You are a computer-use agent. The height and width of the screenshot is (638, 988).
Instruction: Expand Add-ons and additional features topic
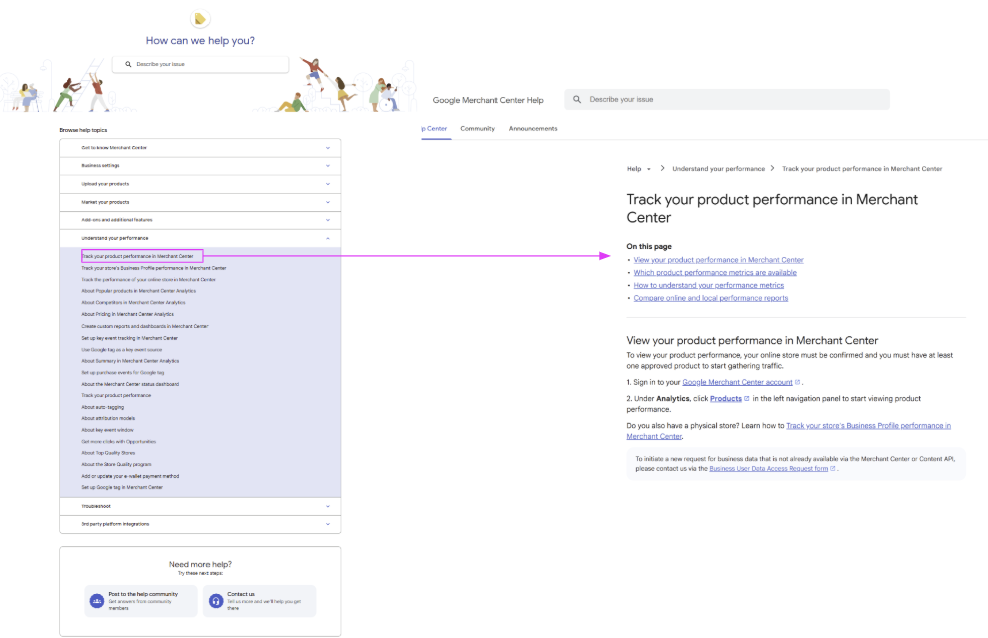[x=200, y=220]
